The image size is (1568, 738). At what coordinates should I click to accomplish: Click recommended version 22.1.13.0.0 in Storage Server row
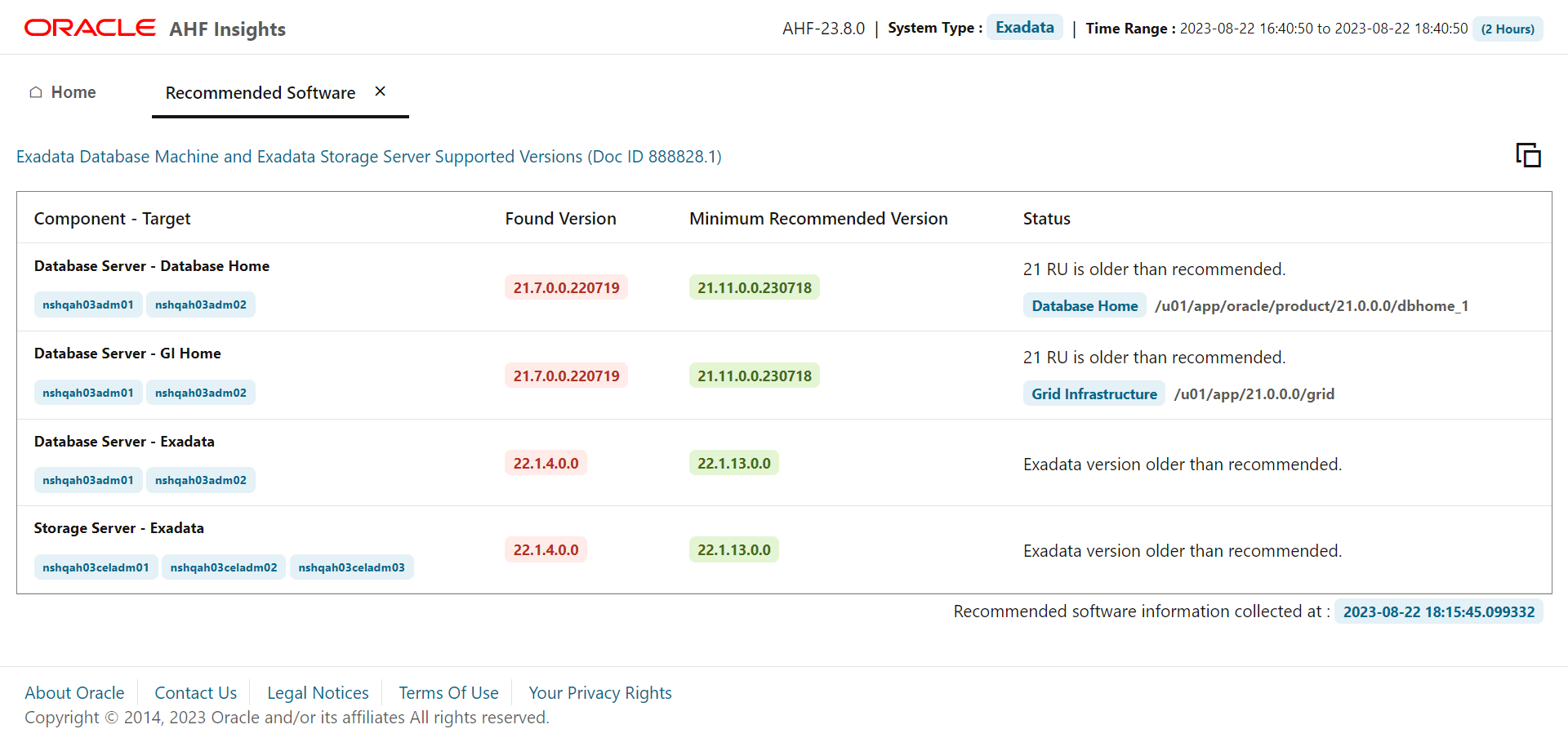pyautogui.click(x=734, y=549)
